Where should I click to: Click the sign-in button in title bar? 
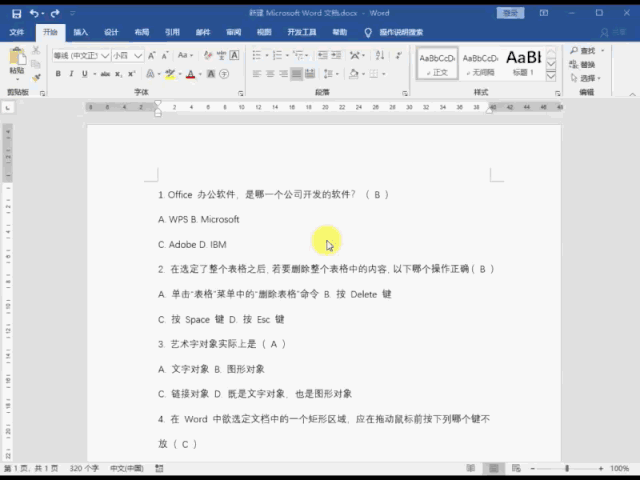(510, 13)
